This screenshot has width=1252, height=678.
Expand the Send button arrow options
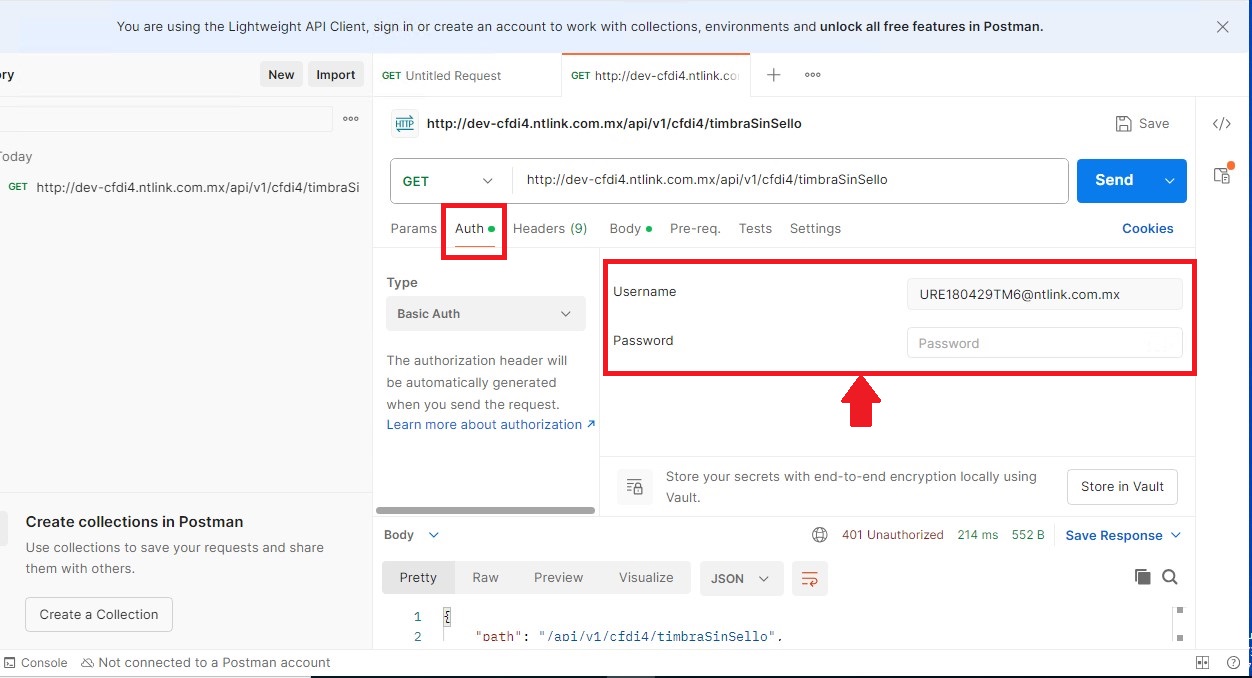1169,181
